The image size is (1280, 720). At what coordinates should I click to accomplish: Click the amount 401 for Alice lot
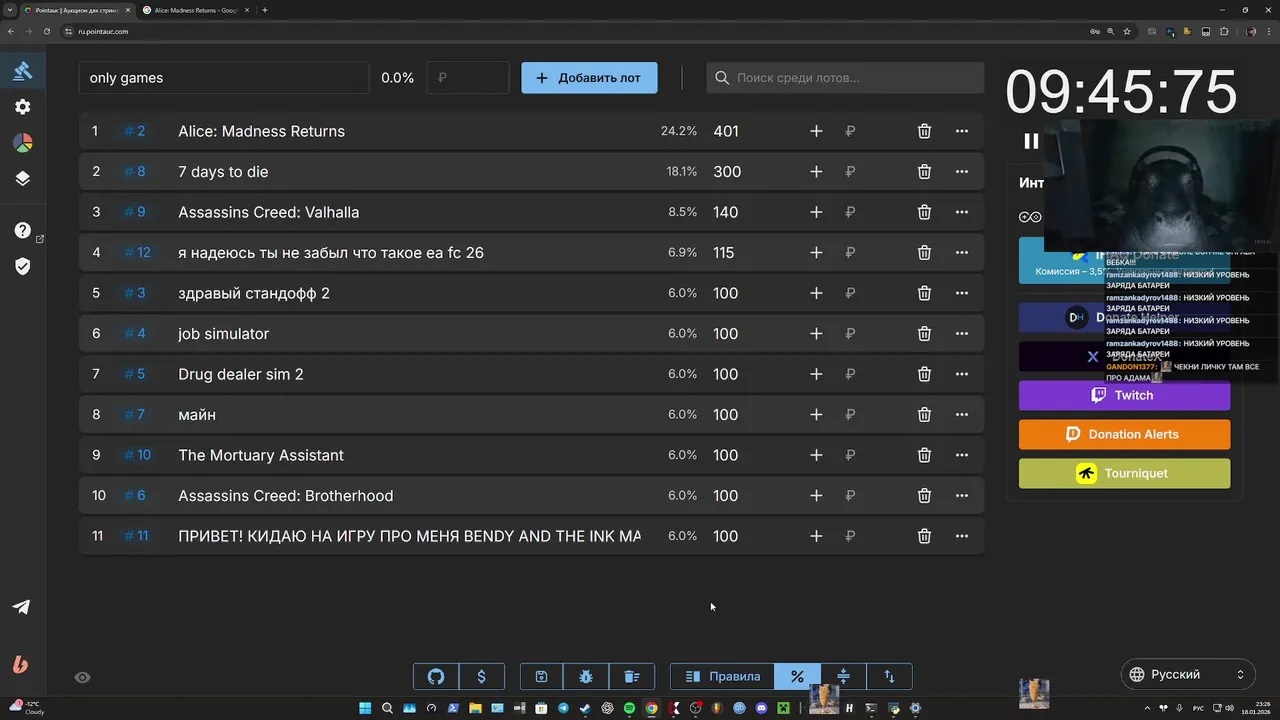[726, 131]
